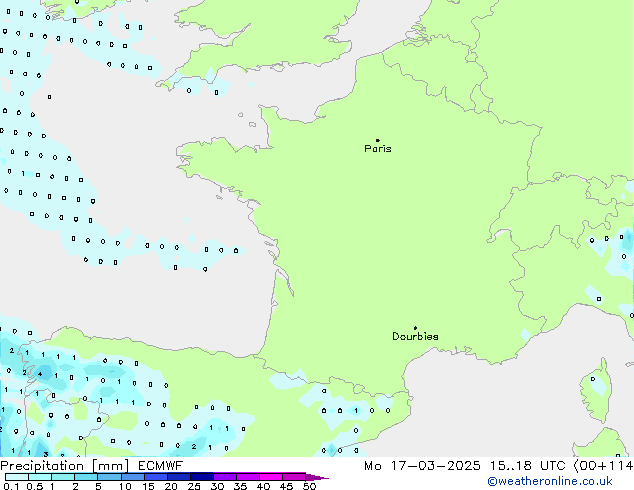The height and width of the screenshot is (490, 634).
Task: Pick the 1 mm legend swatch
Action: [63, 477]
